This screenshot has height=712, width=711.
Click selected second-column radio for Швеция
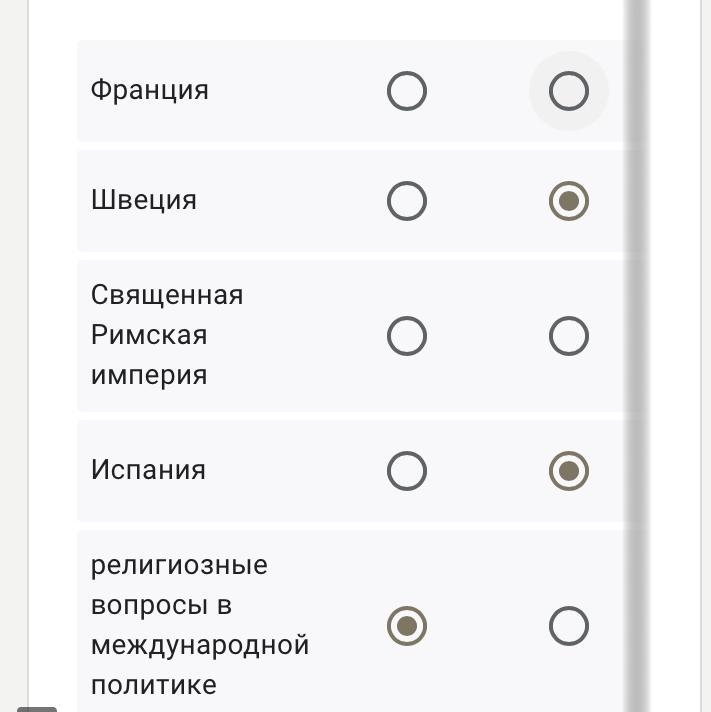[568, 201]
